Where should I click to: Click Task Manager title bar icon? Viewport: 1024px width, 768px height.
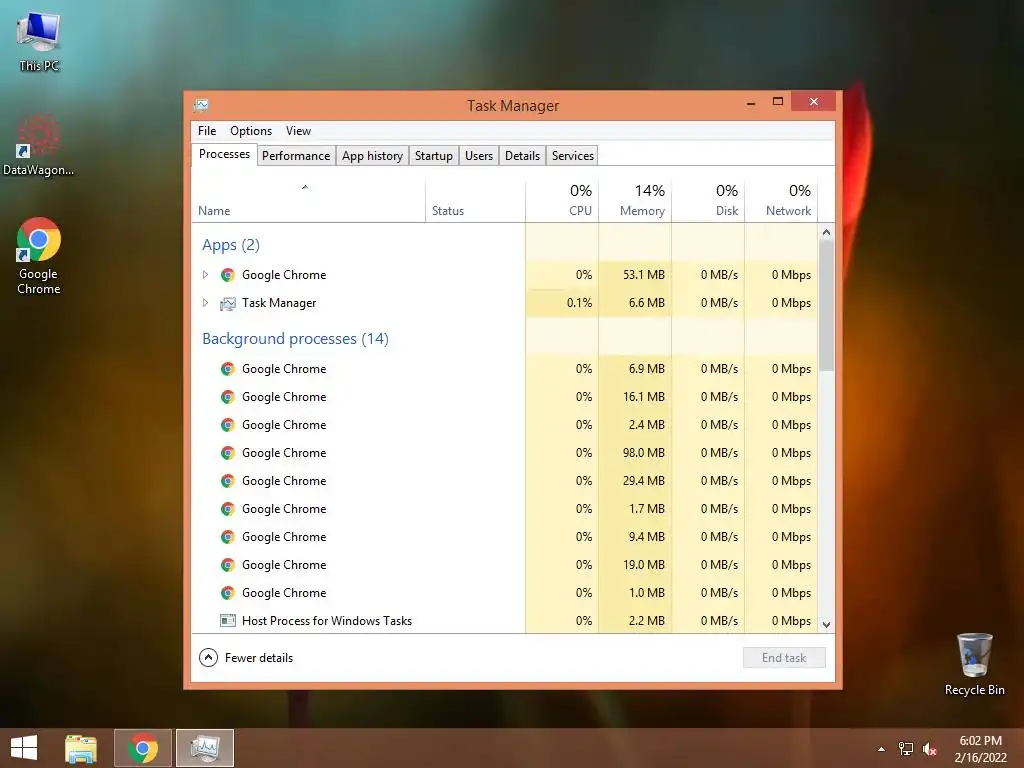(x=201, y=105)
